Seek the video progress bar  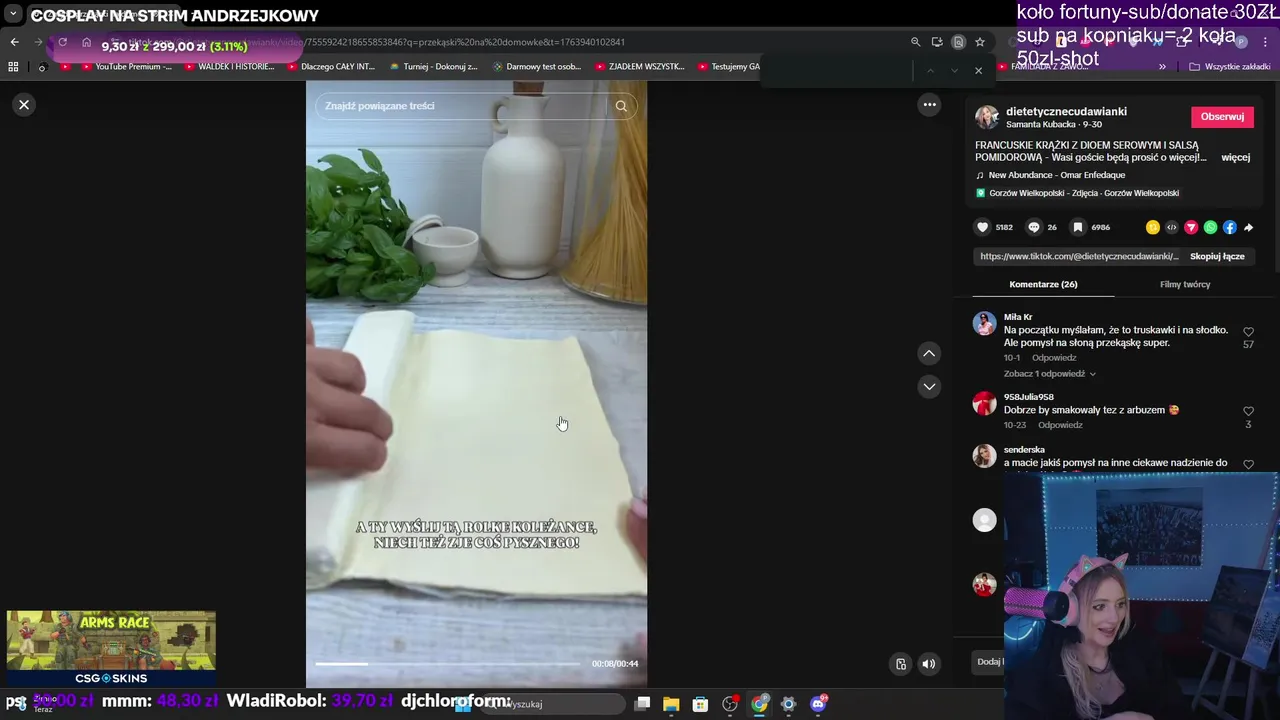(x=447, y=663)
